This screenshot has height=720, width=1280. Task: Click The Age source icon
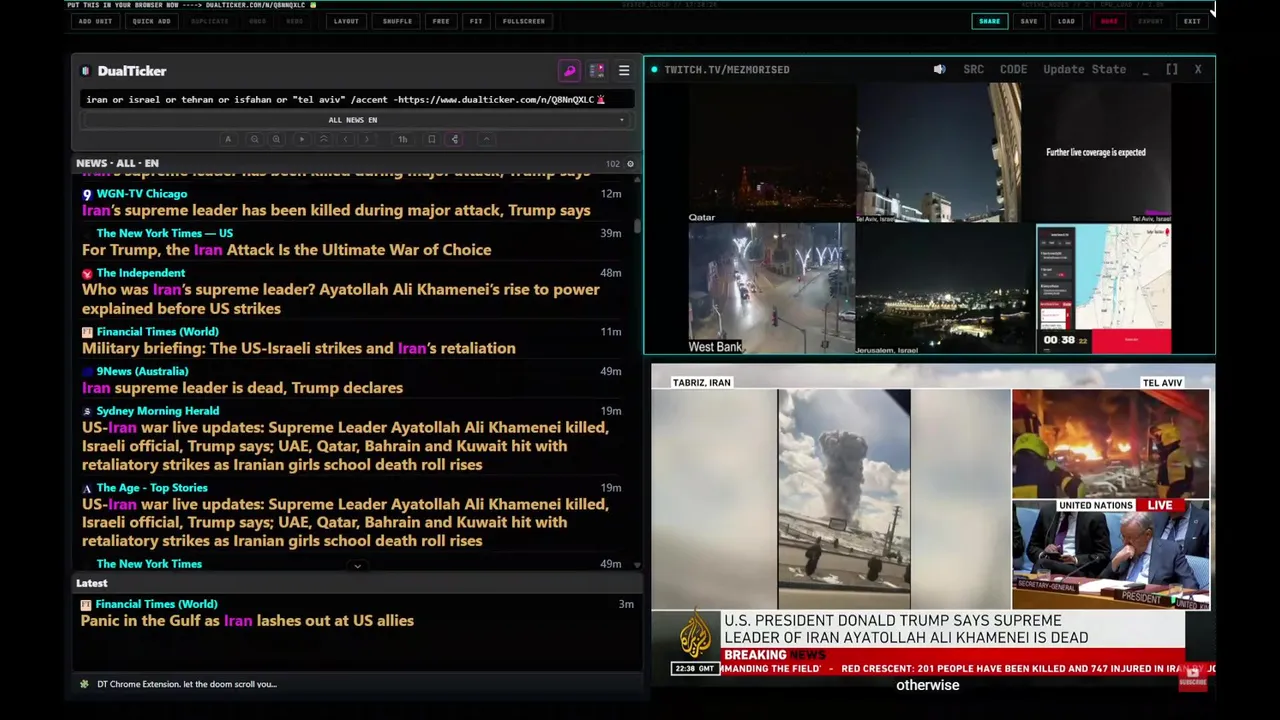[87, 488]
